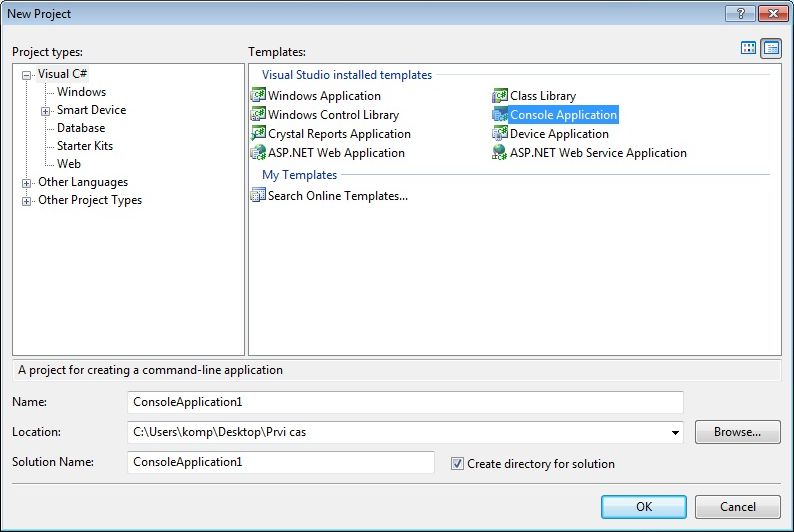
Task: Click the Console Application template icon
Action: [x=500, y=114]
